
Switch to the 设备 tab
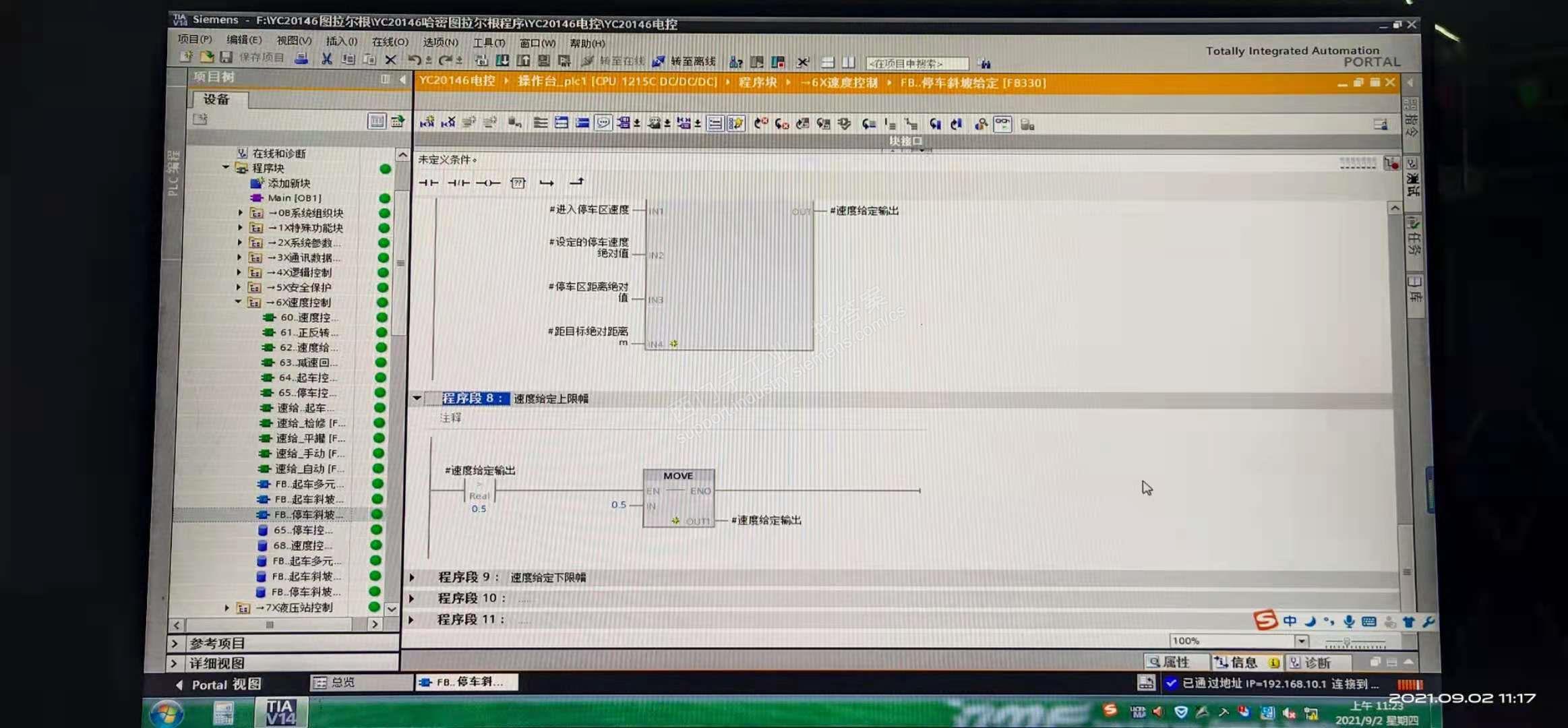(217, 99)
